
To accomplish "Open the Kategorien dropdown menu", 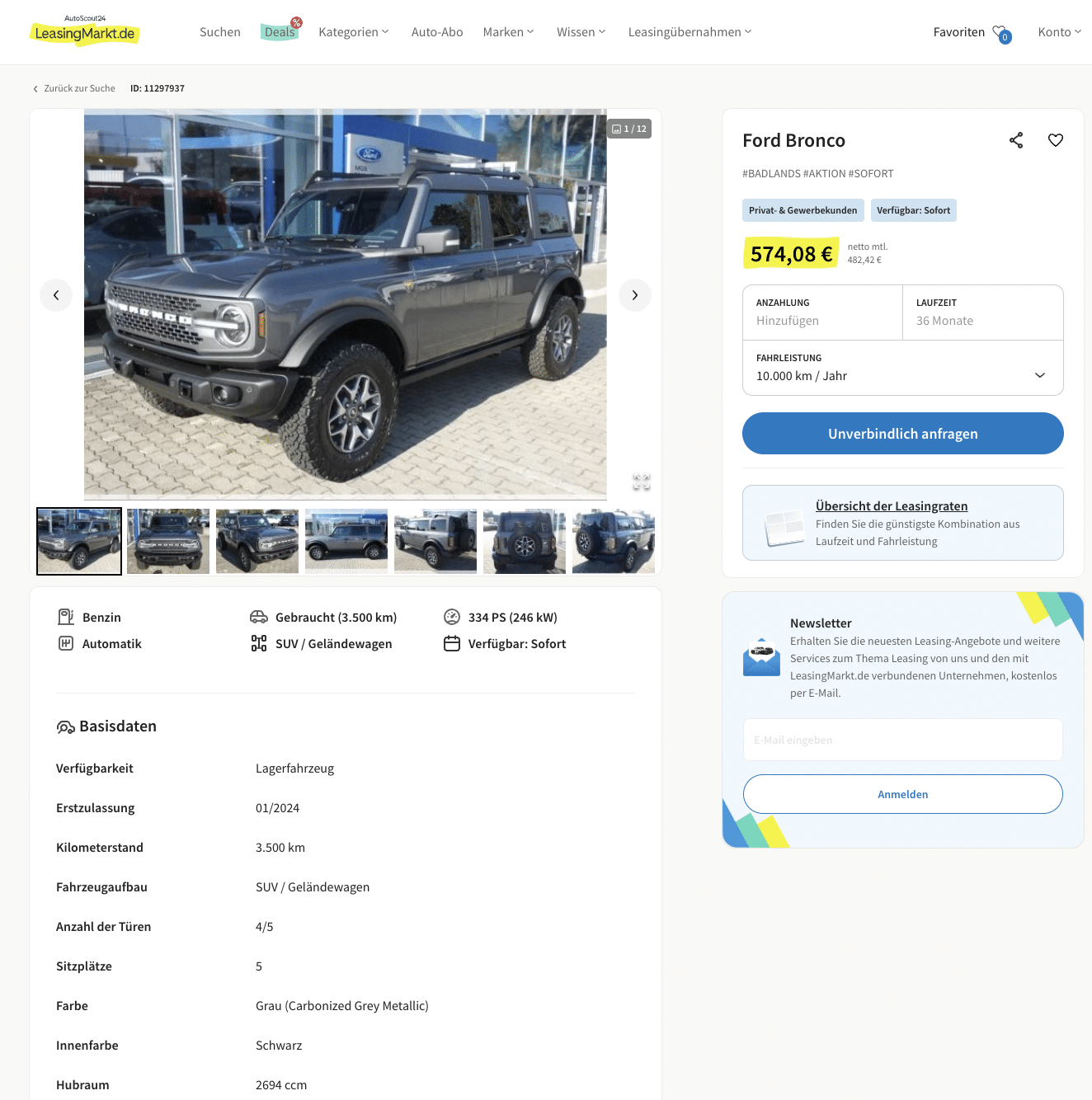I will 354,32.
